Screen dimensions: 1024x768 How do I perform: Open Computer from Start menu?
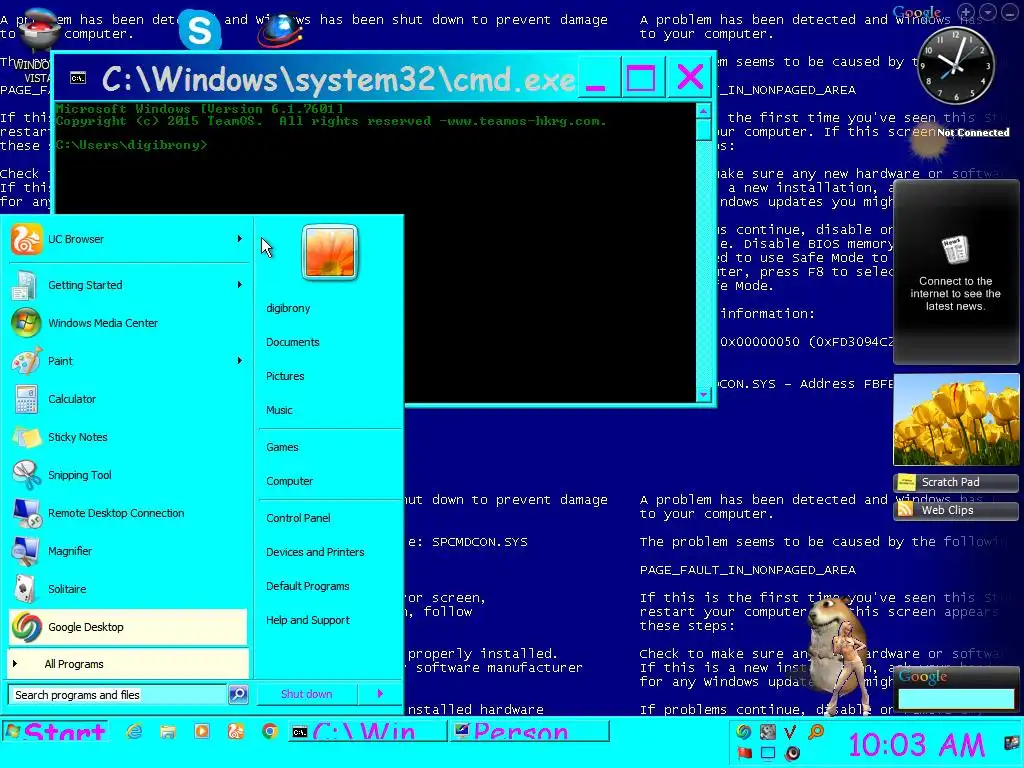289,481
